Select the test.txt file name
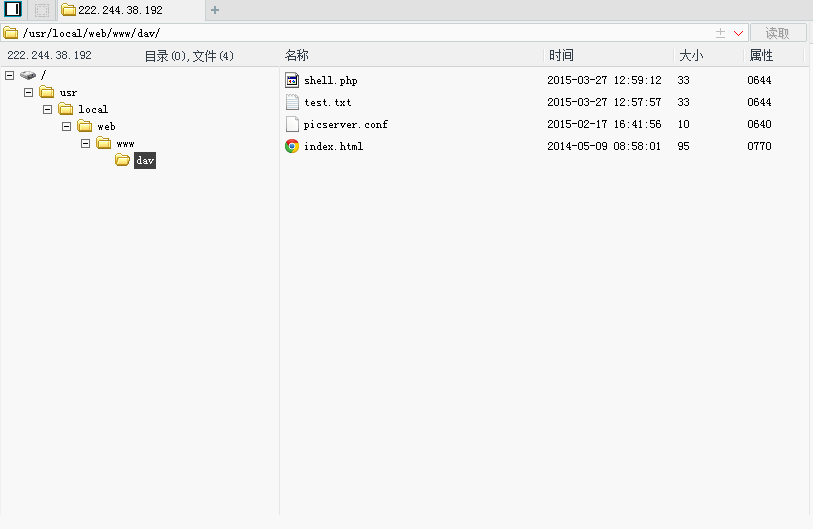 328,103
